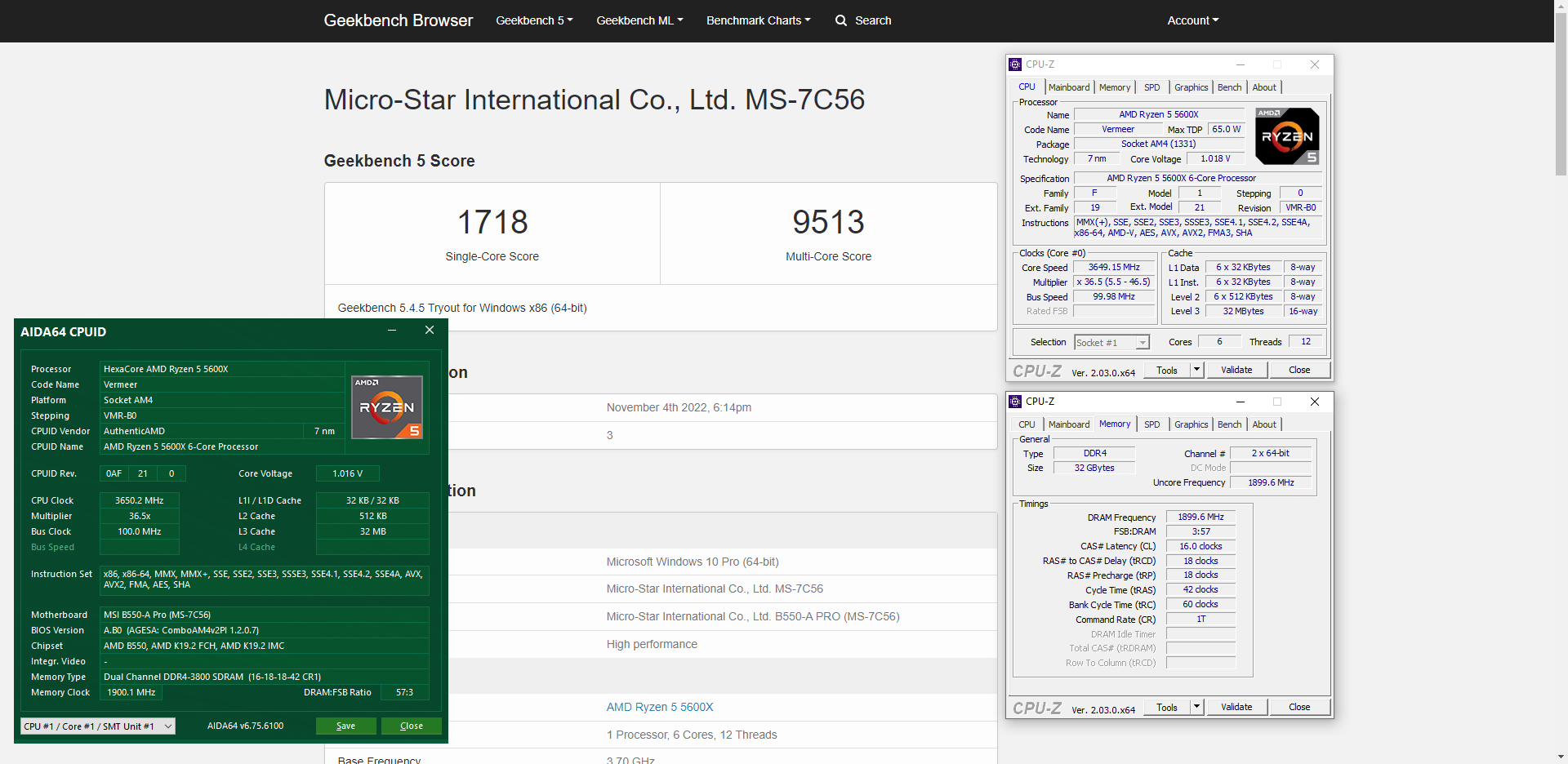This screenshot has height=764, width=1568.
Task: Close the upper CPU-Z window via X
Action: pos(1315,64)
